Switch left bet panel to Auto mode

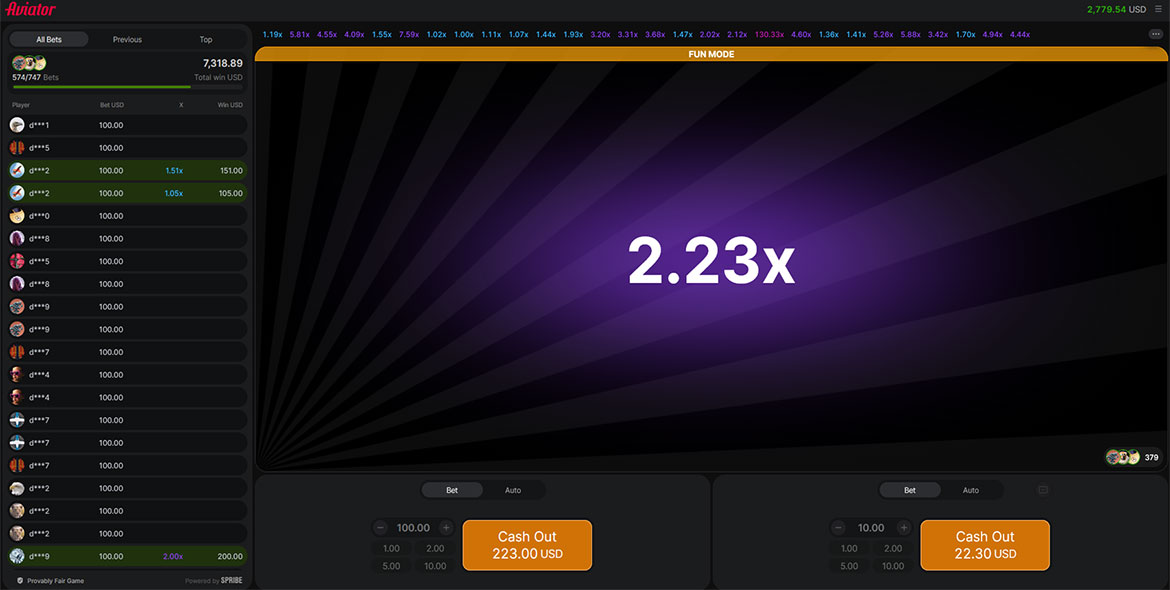point(513,490)
